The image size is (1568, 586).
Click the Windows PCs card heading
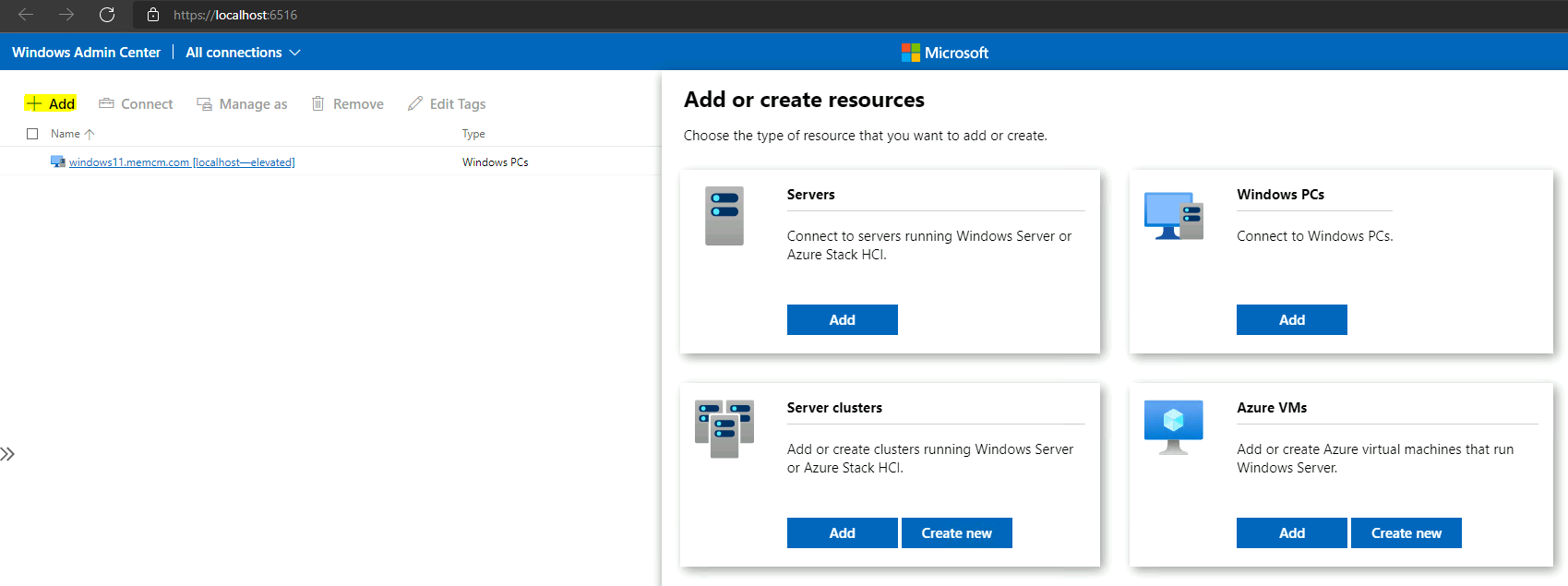(1281, 195)
